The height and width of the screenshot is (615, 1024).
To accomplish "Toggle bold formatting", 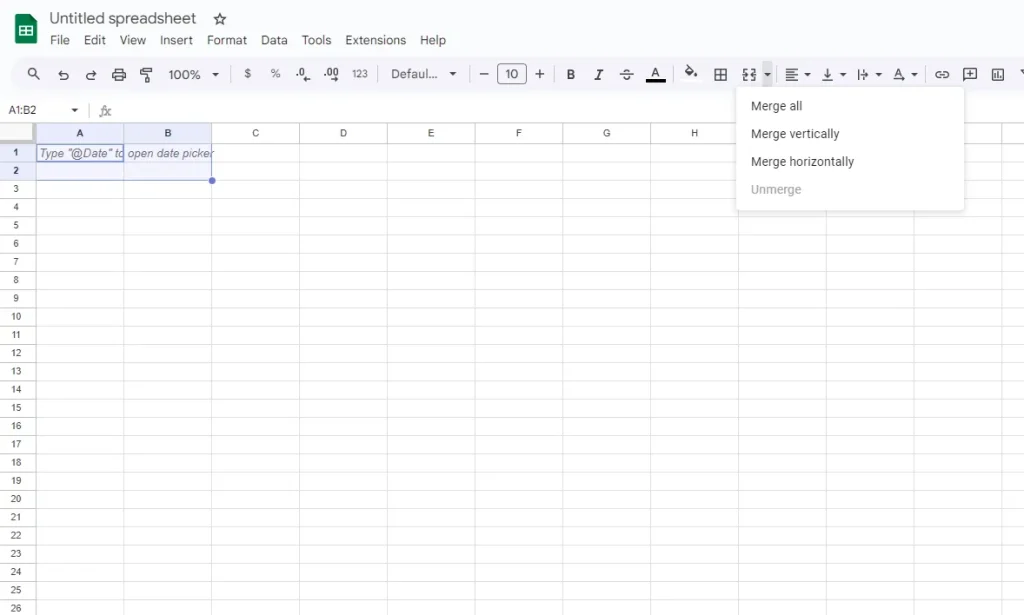I will (x=570, y=74).
